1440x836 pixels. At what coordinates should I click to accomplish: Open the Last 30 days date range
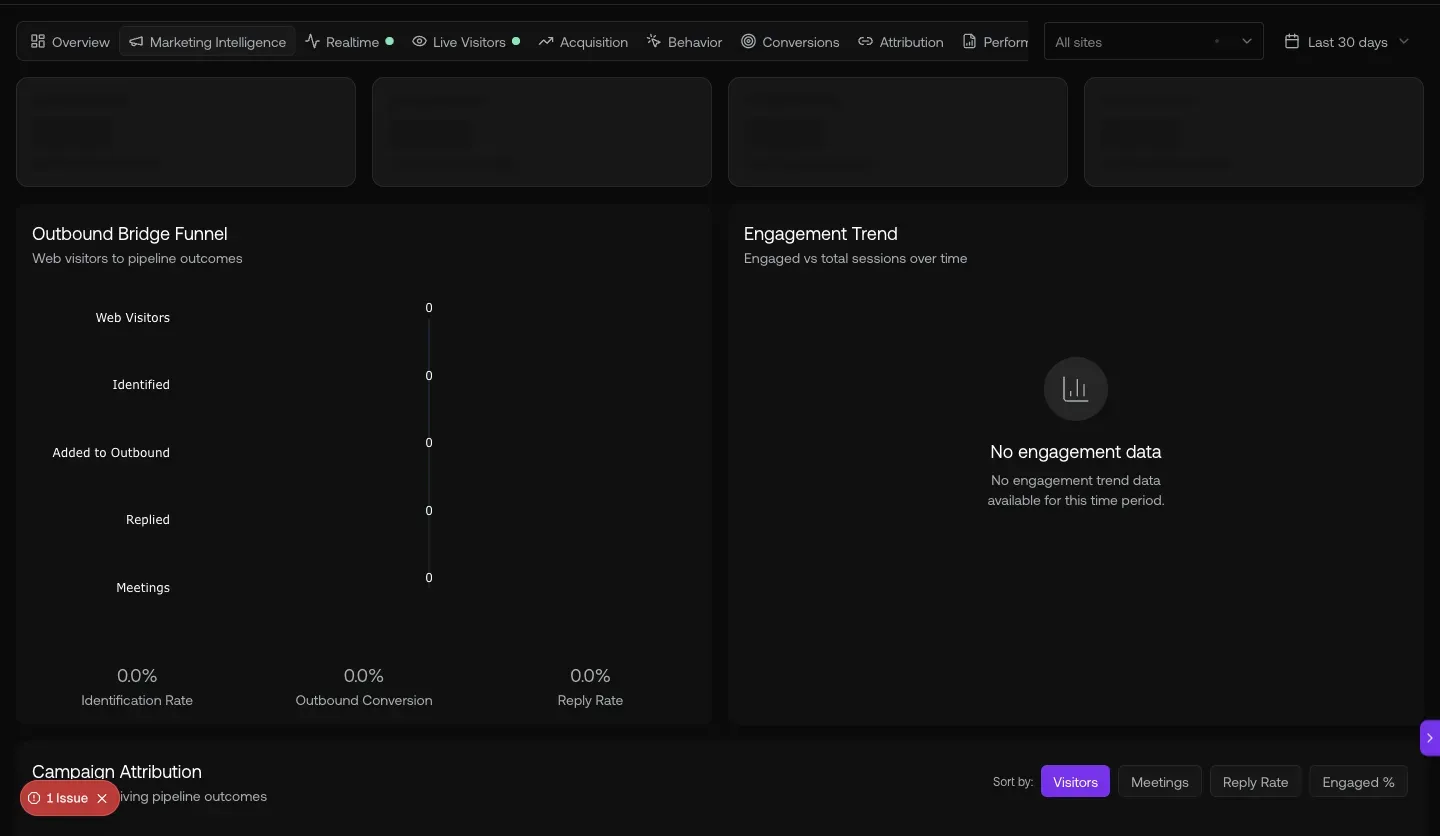[1347, 42]
